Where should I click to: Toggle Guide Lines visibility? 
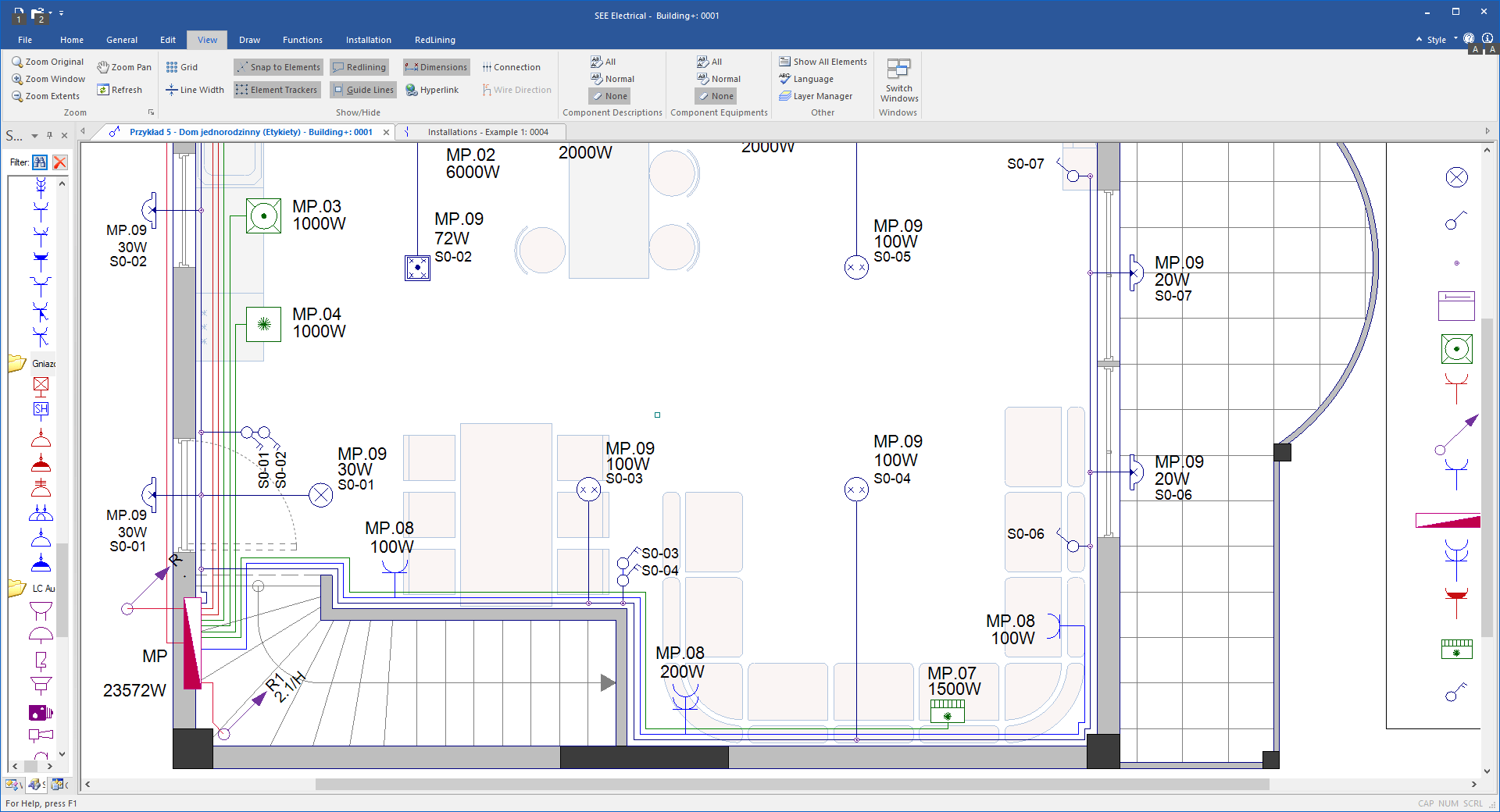[362, 89]
